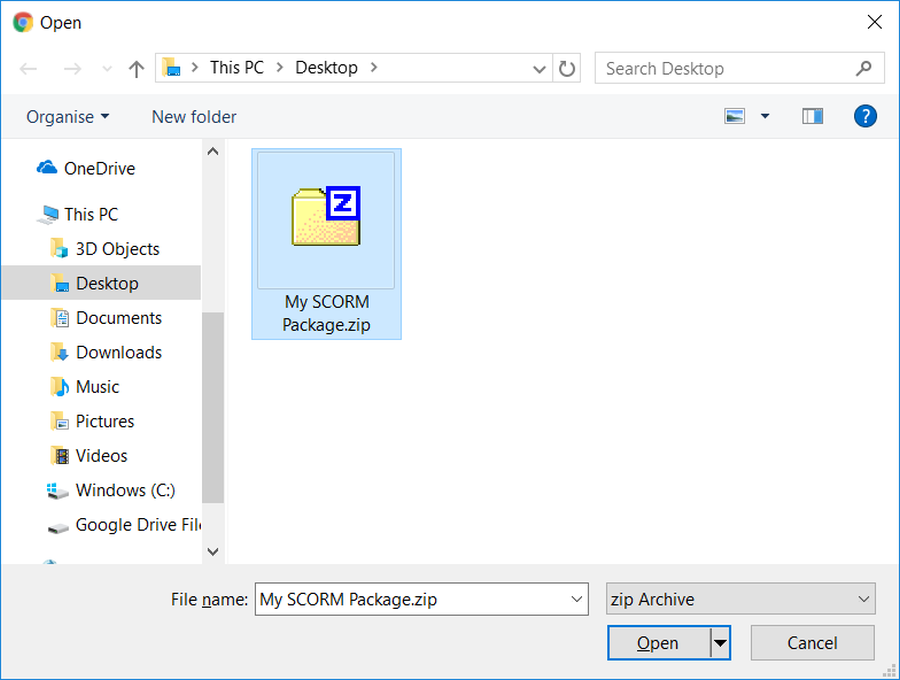Image resolution: width=900 pixels, height=680 pixels.
Task: Open the 3D Objects folder
Action: tap(117, 248)
